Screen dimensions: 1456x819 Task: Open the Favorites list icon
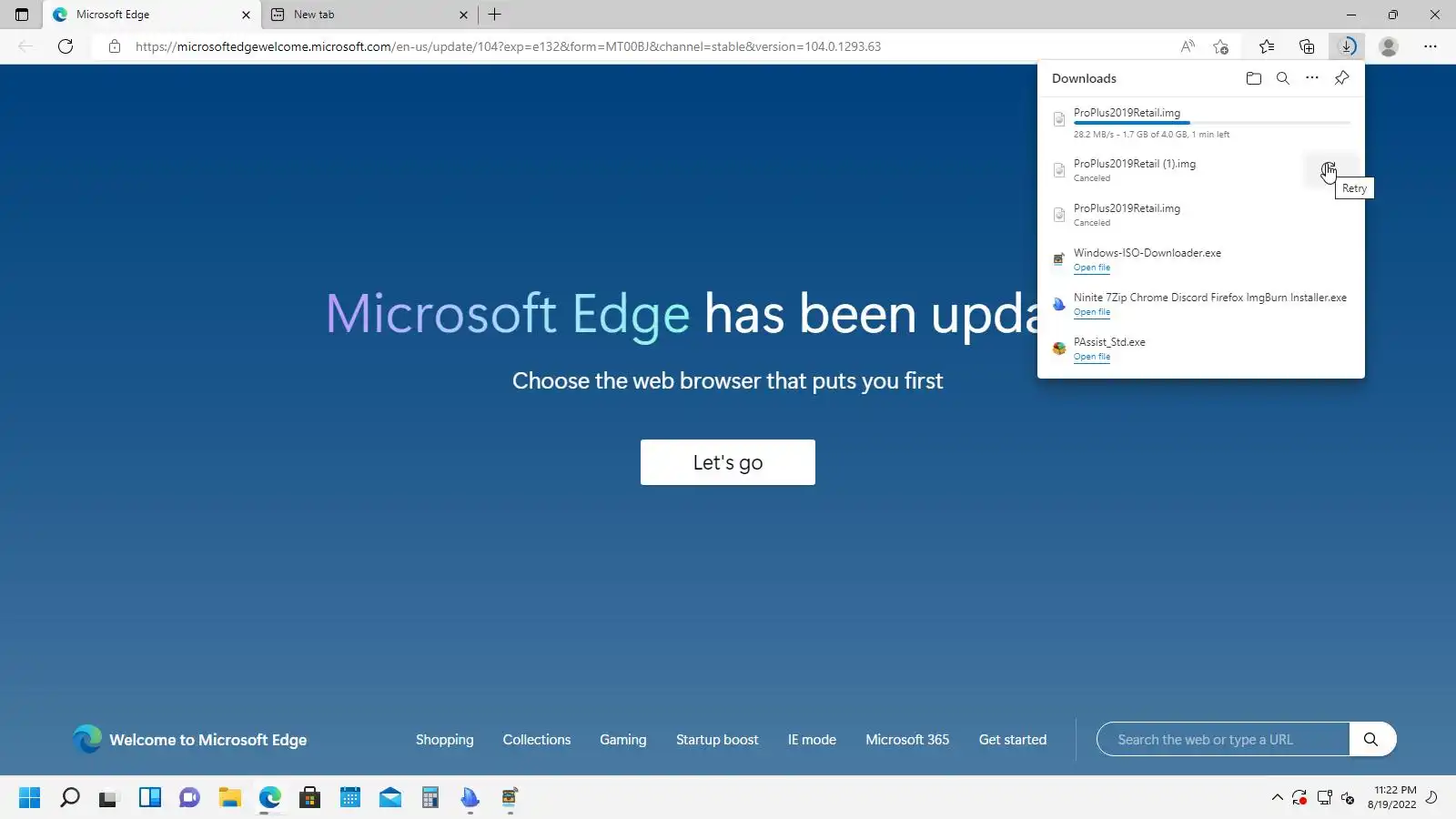1266,46
